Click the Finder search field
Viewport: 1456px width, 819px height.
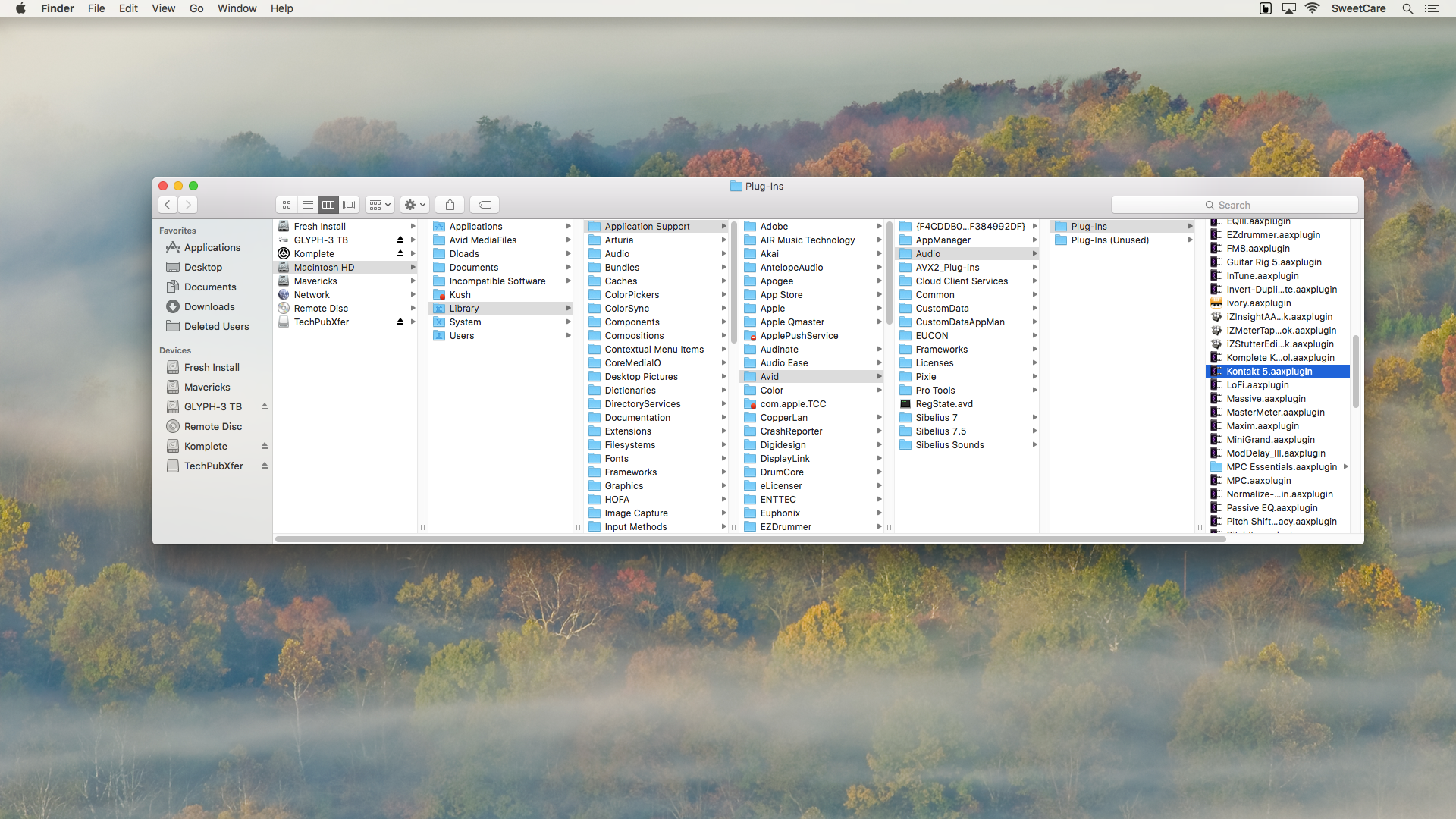point(1235,205)
